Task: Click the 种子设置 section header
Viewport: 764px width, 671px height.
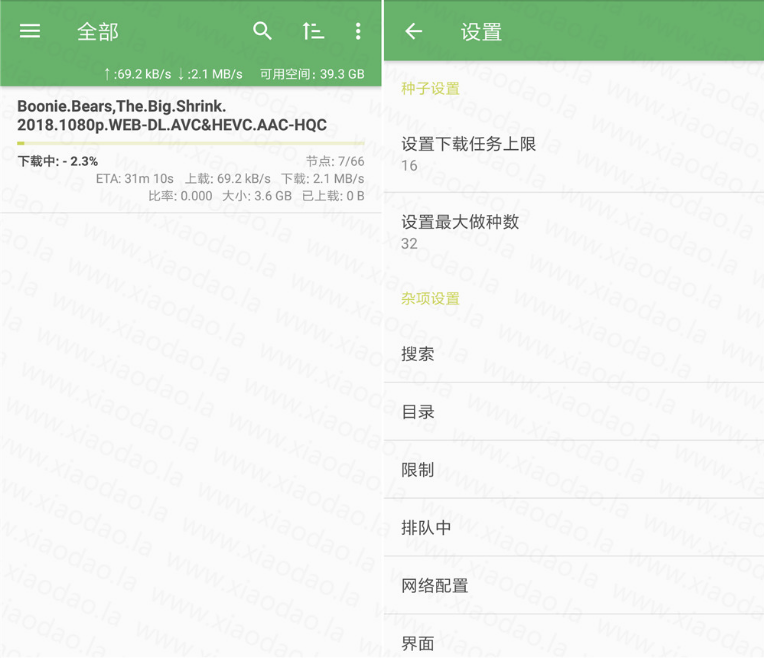Action: pyautogui.click(x=430, y=89)
